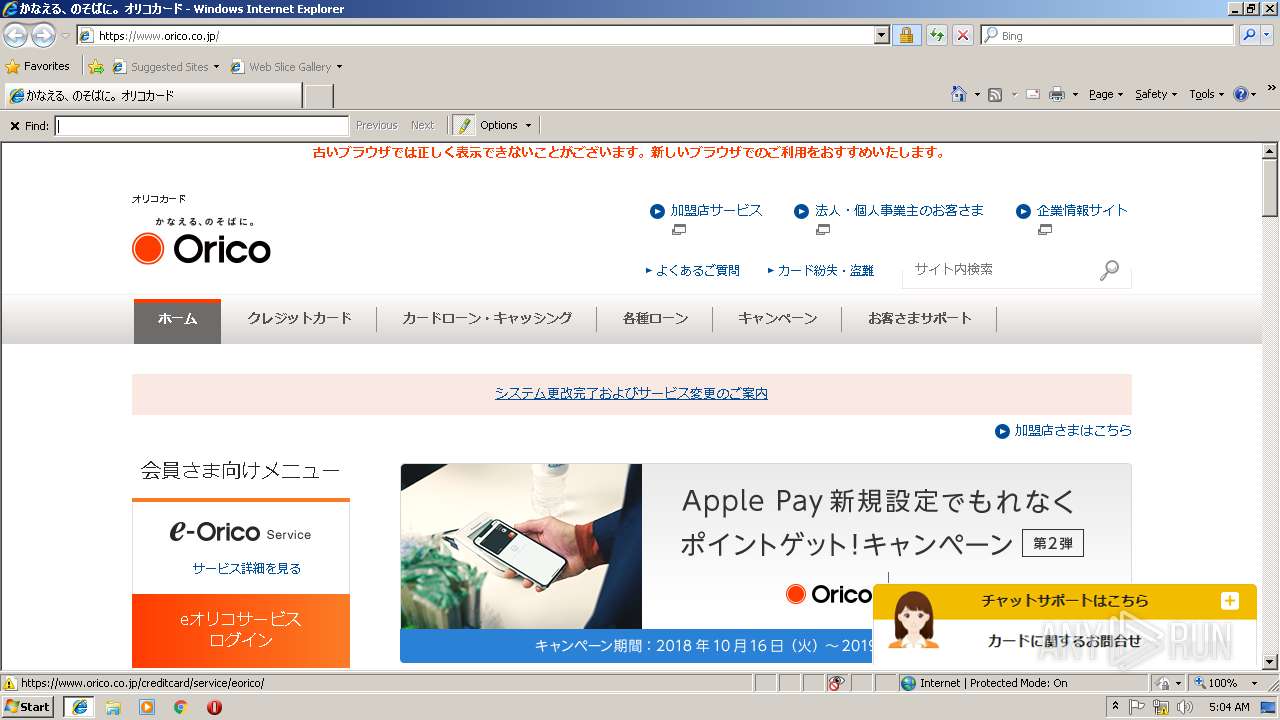
Task: Open the Page menu
Action: (1106, 94)
